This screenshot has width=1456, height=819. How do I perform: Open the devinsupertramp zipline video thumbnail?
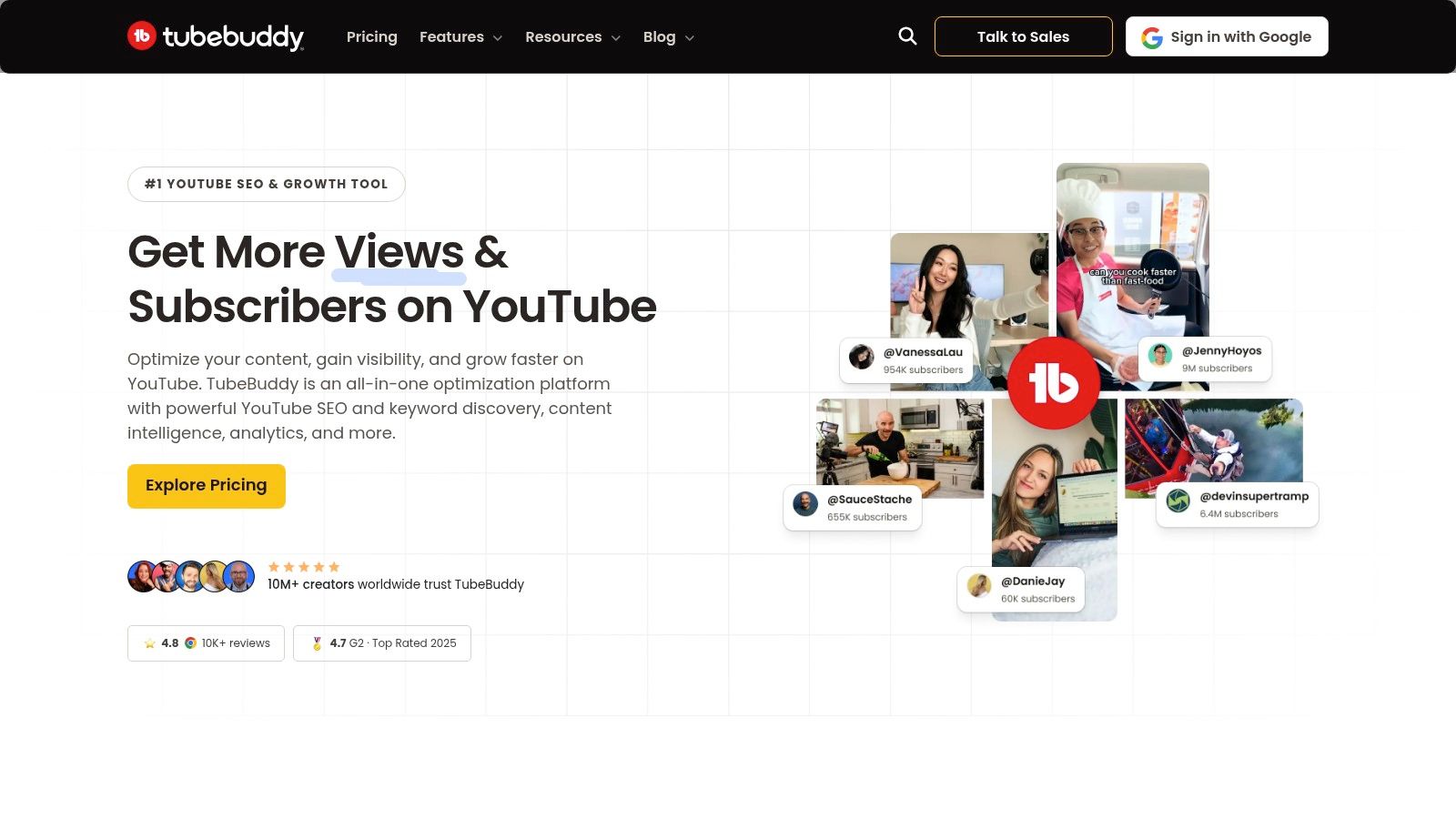tap(1214, 448)
